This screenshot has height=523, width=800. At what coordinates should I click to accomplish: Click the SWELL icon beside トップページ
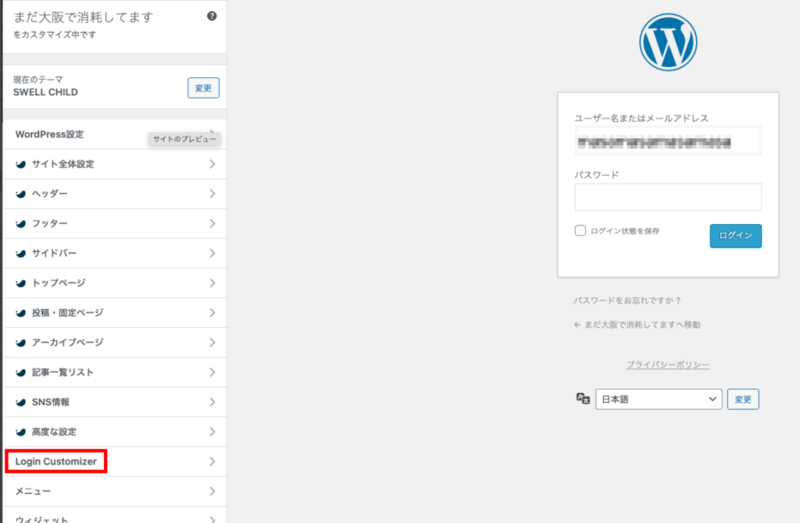click(x=20, y=283)
